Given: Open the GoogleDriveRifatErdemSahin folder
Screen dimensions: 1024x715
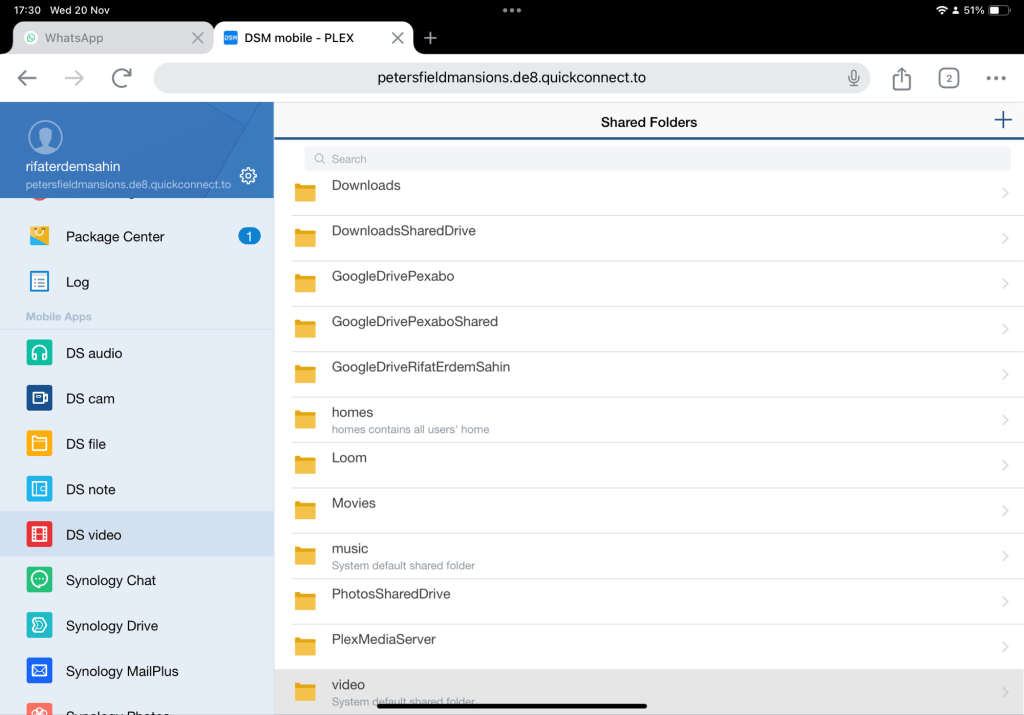Looking at the screenshot, I should tap(649, 375).
